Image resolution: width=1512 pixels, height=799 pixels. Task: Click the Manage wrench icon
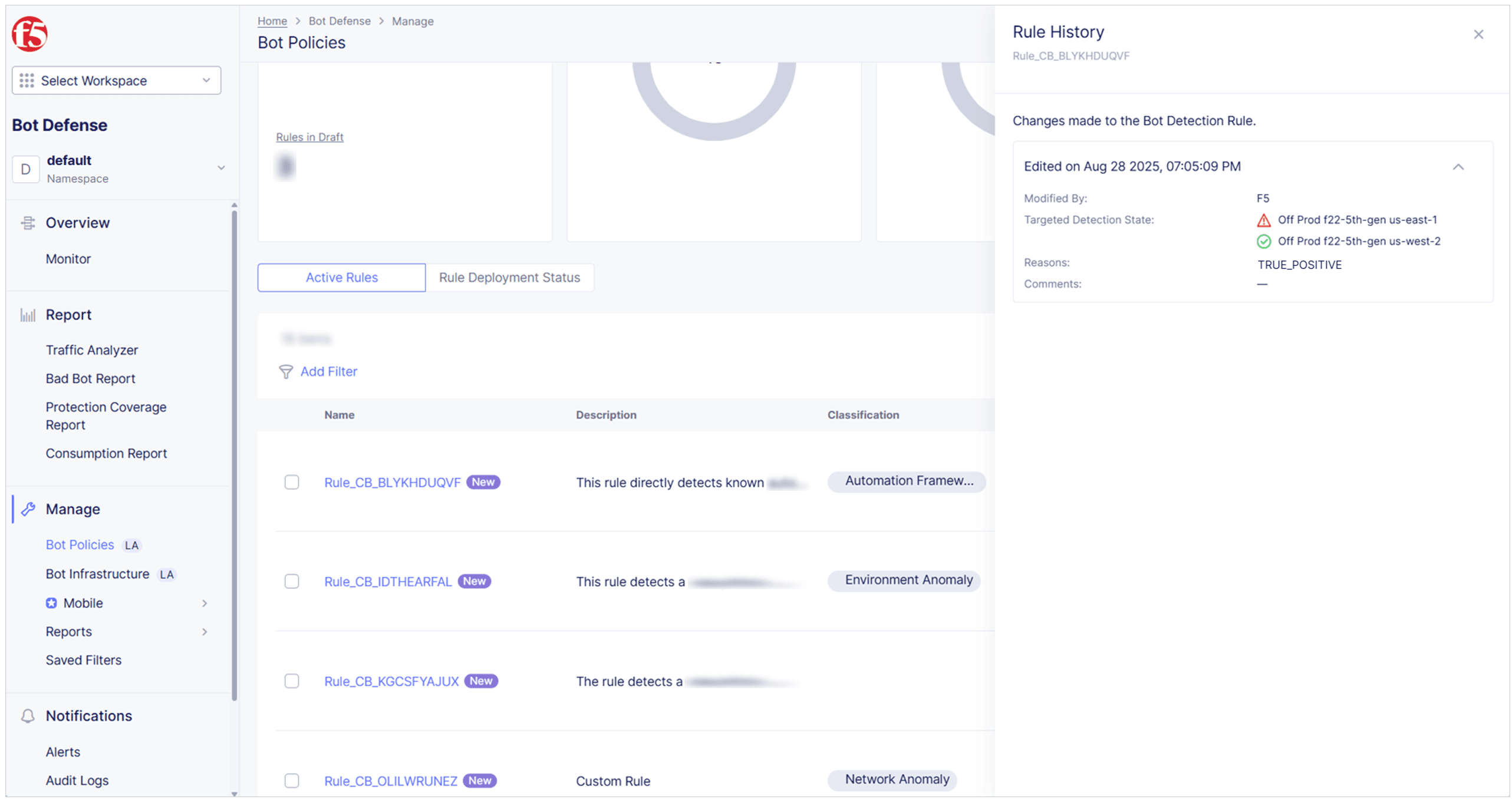click(x=28, y=509)
